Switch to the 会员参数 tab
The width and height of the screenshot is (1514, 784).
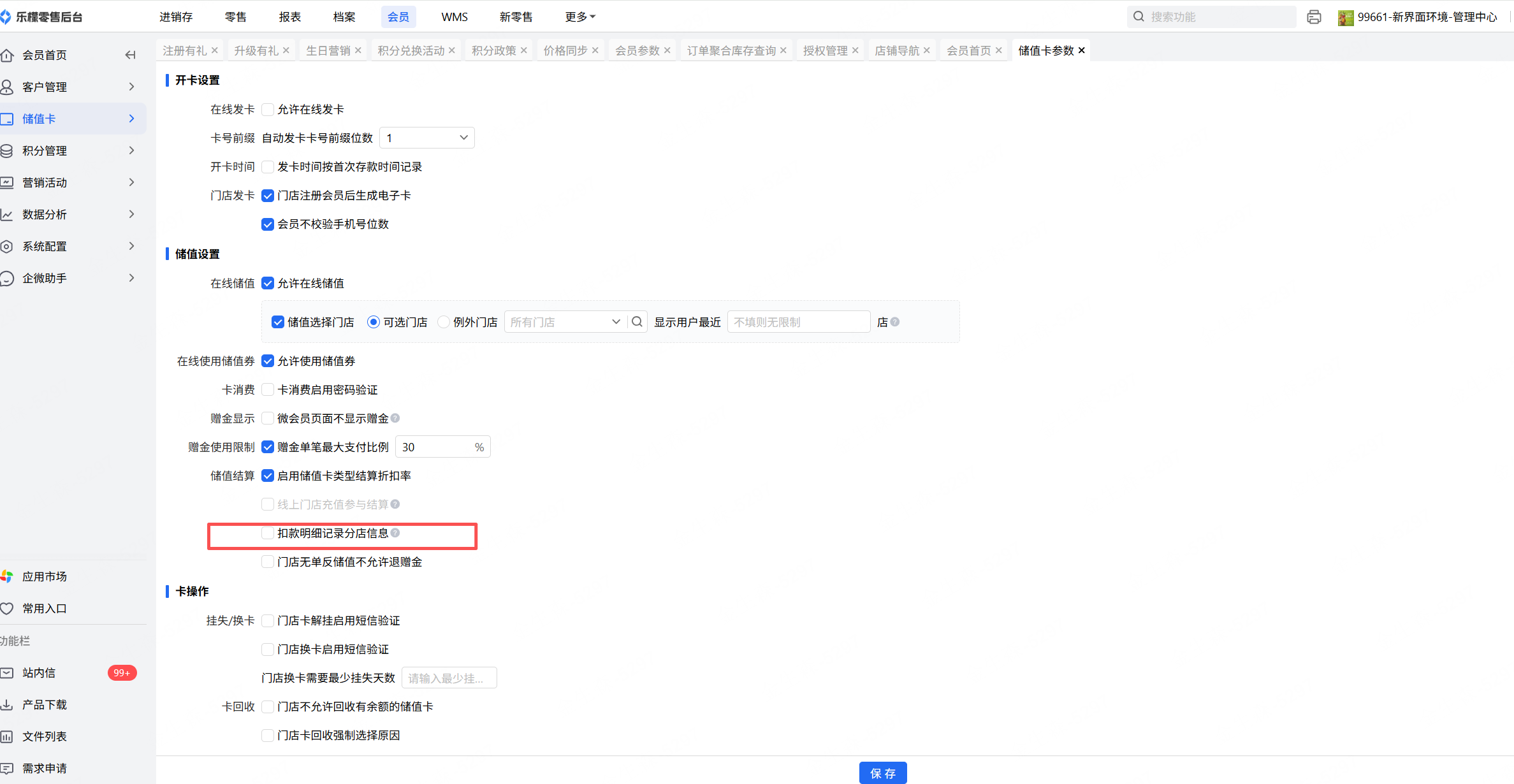point(637,50)
